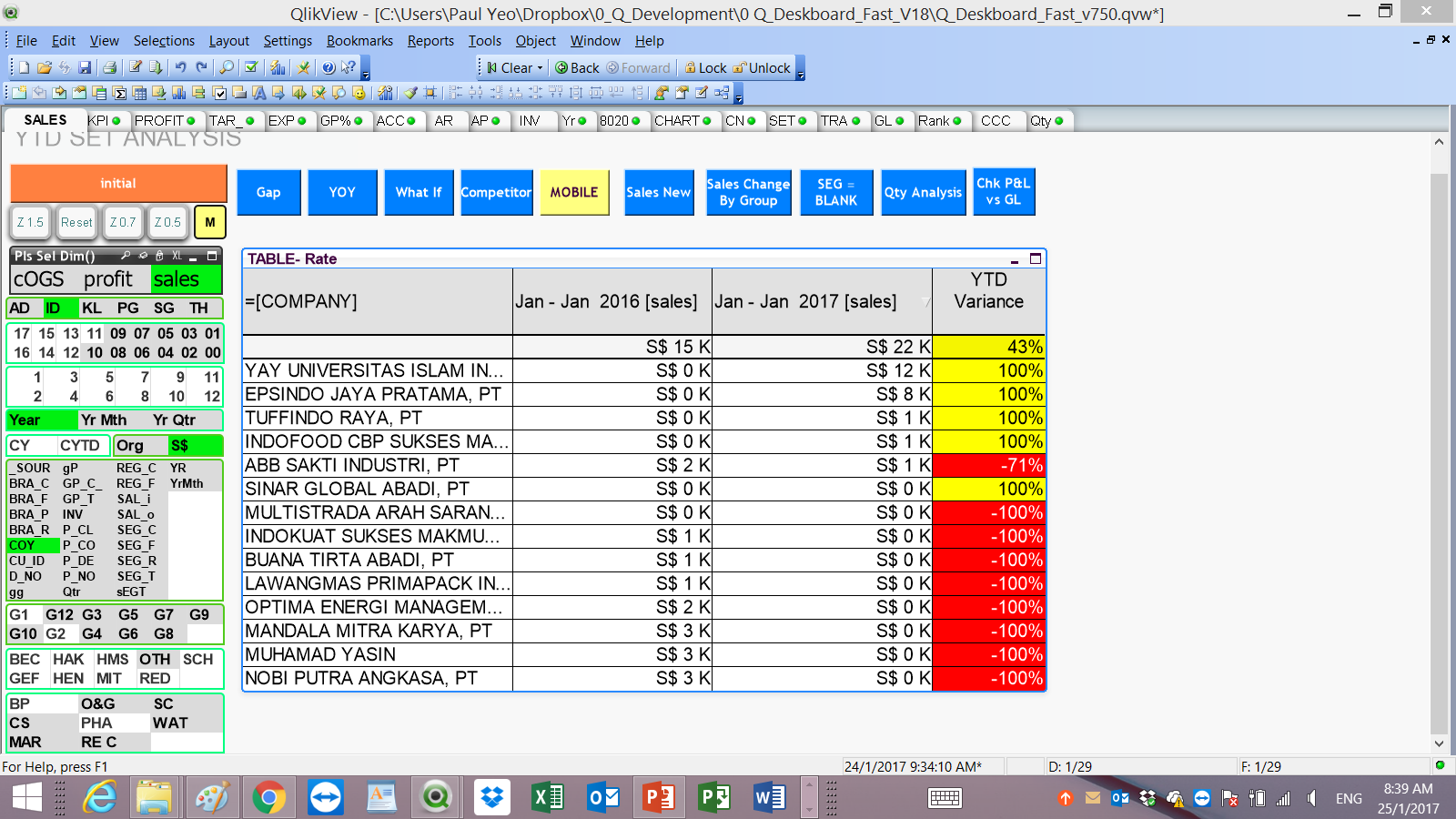
Task: Maximize the TABLE- Rate object
Action: (x=1036, y=259)
